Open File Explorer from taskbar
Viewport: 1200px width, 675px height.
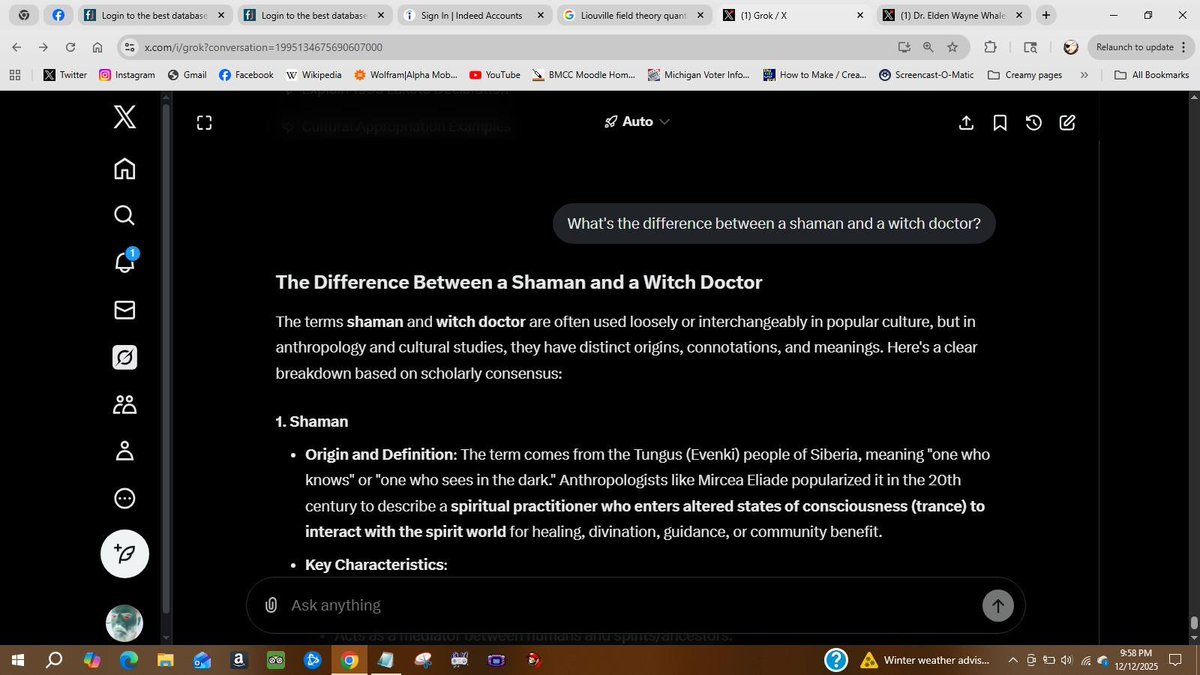[165, 660]
